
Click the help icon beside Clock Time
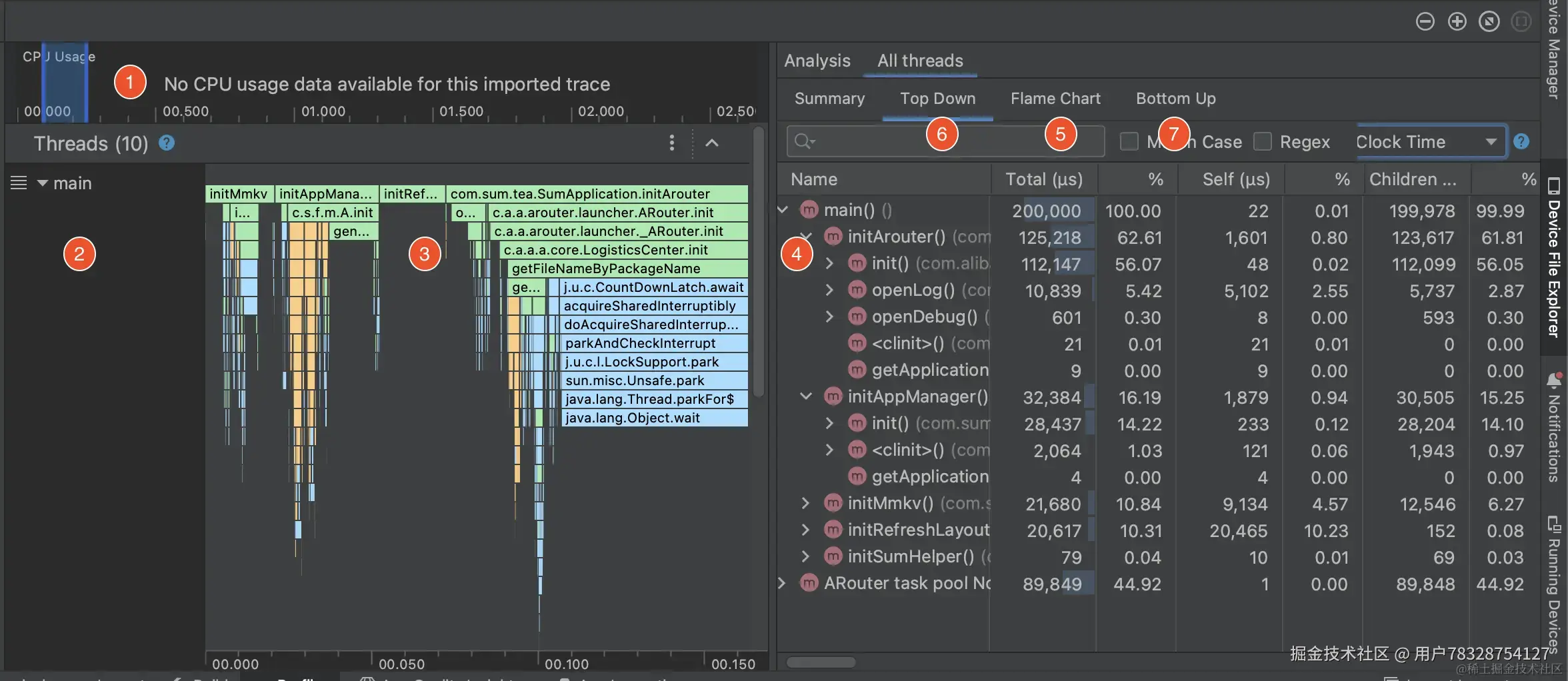click(x=1521, y=141)
